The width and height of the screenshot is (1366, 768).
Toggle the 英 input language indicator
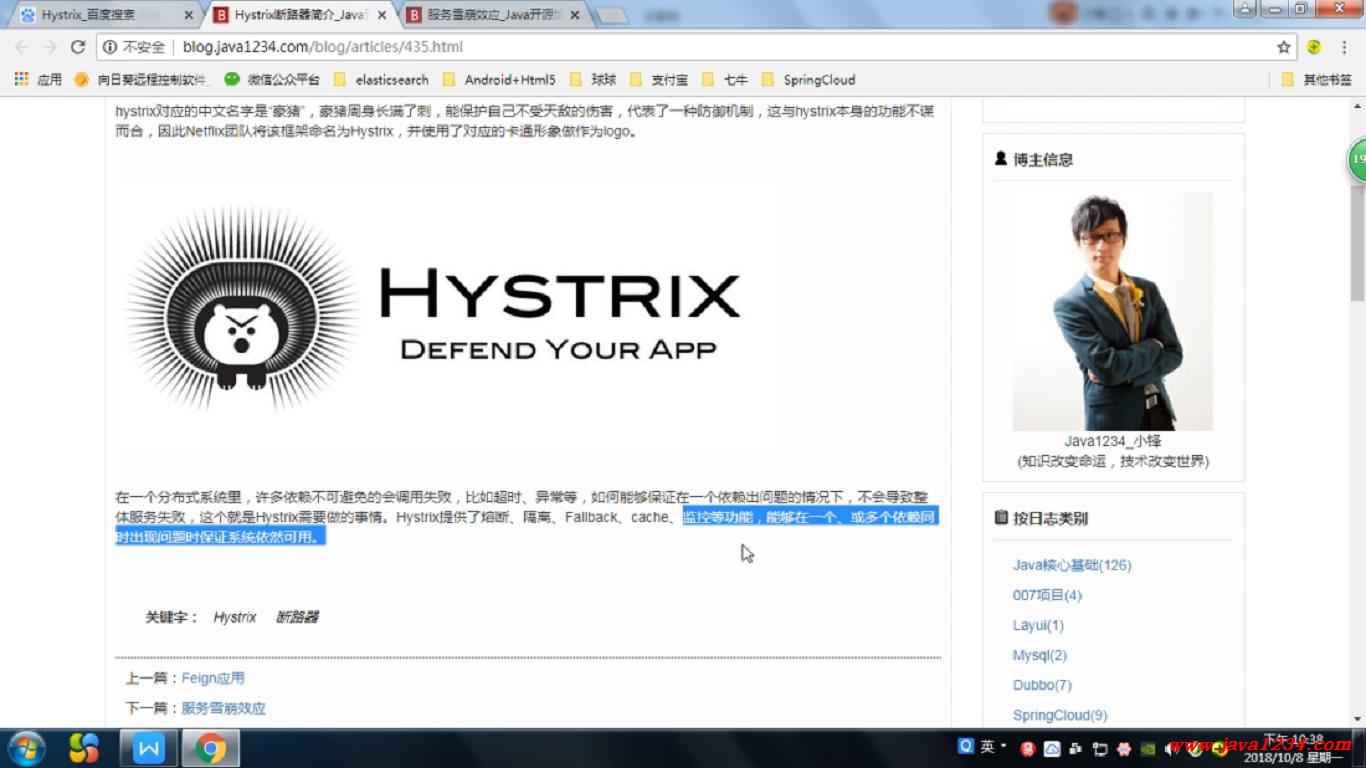point(987,746)
